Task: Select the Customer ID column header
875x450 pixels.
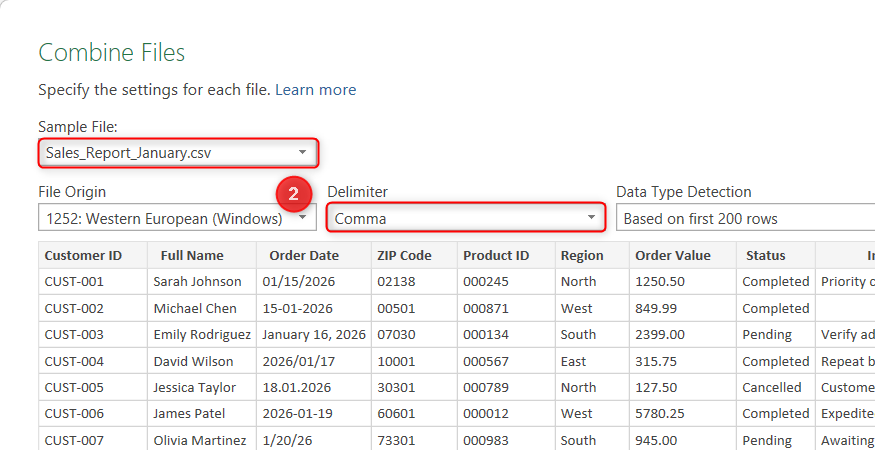Action: (93, 255)
